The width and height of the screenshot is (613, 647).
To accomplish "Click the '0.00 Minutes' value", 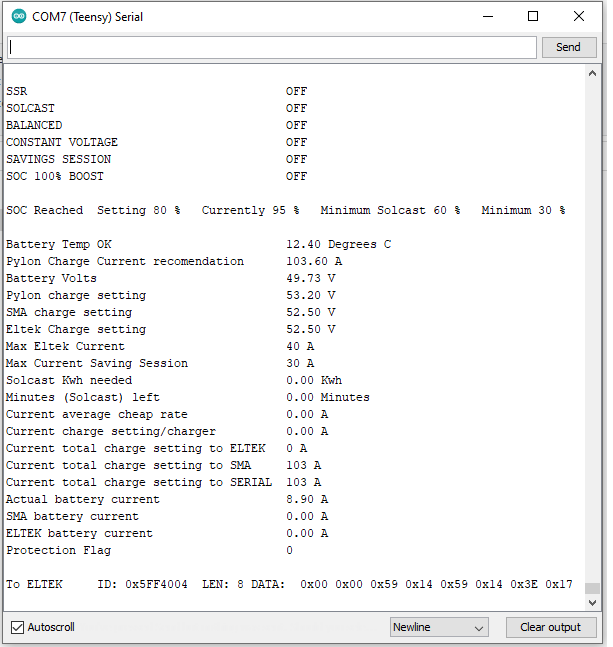I will (328, 397).
